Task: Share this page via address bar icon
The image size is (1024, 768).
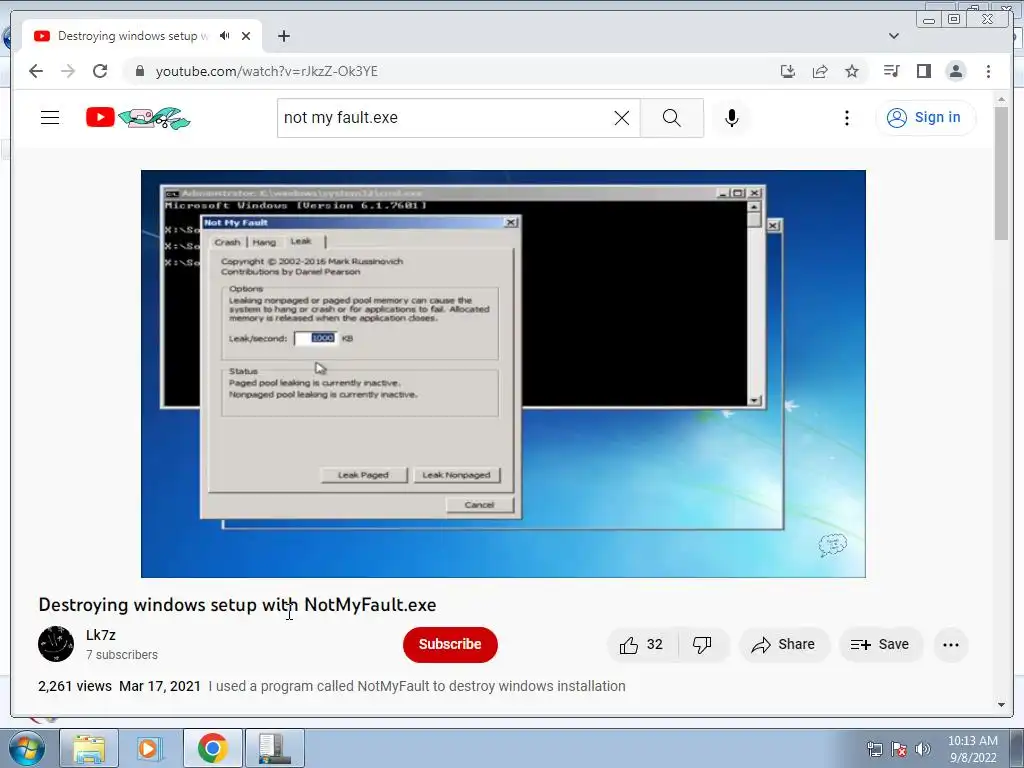Action: [820, 71]
